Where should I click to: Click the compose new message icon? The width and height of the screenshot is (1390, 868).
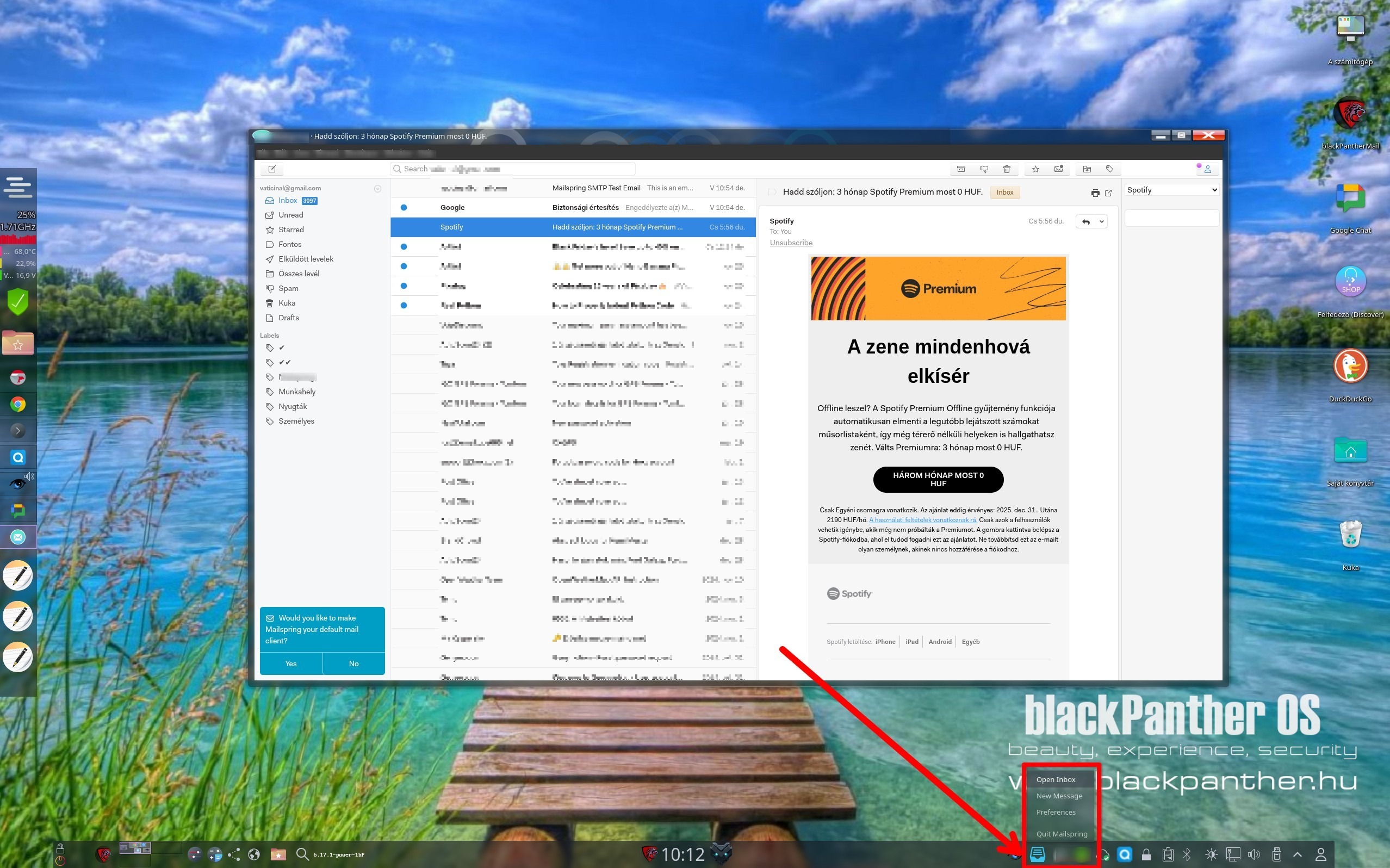[272, 169]
